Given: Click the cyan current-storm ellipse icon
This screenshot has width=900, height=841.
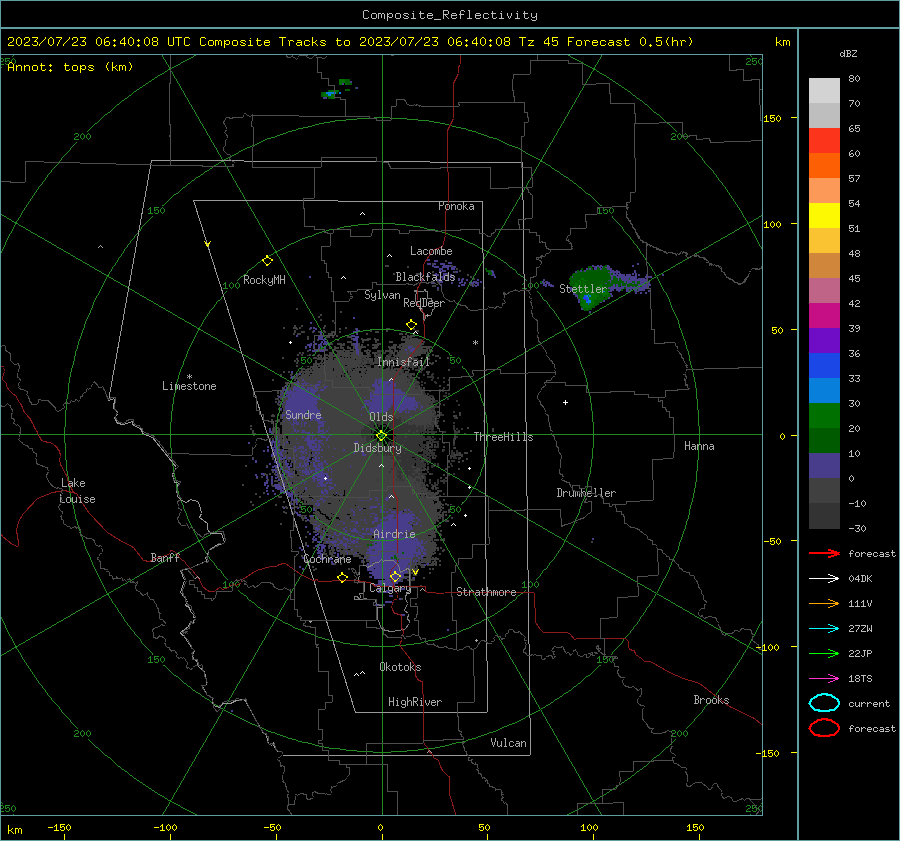Looking at the screenshot, I should click(824, 703).
